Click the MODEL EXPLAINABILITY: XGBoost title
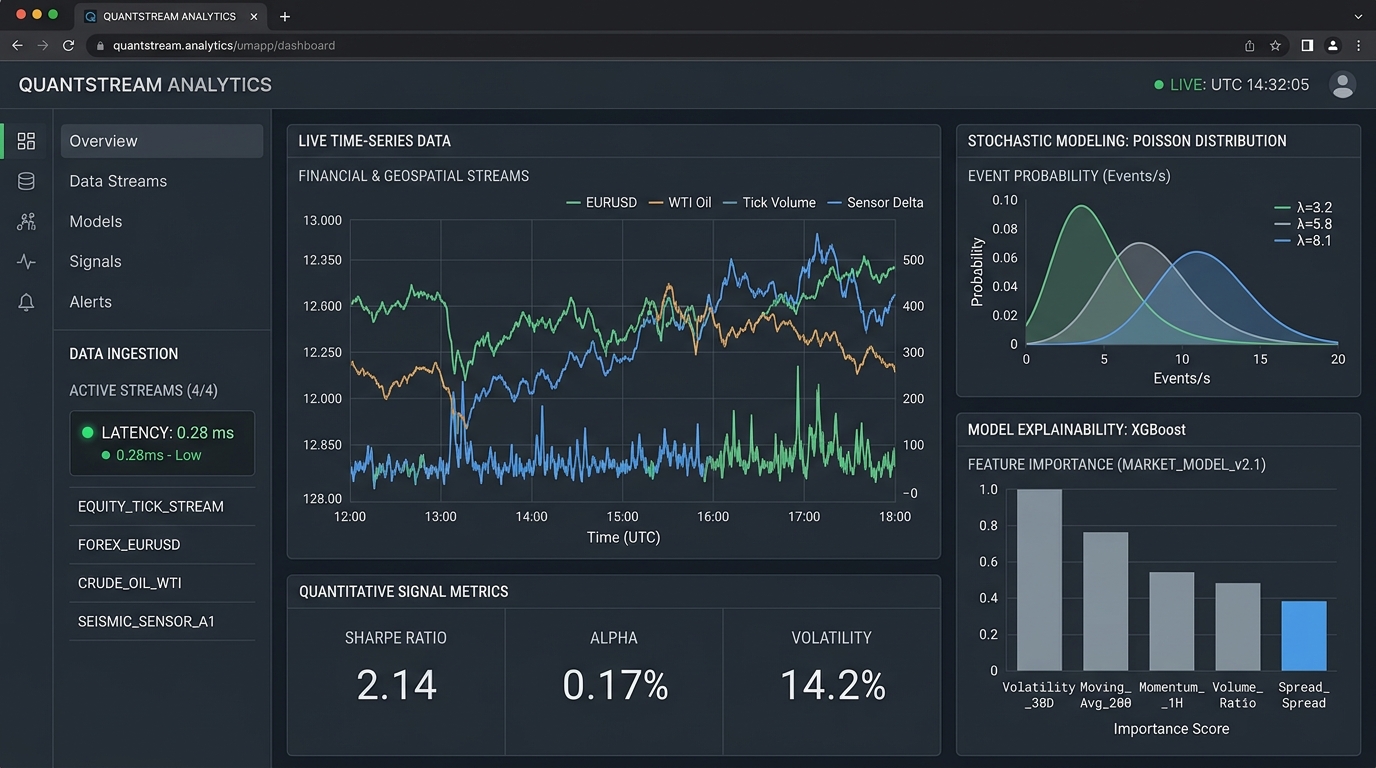This screenshot has height=768, width=1376. coord(1077,430)
